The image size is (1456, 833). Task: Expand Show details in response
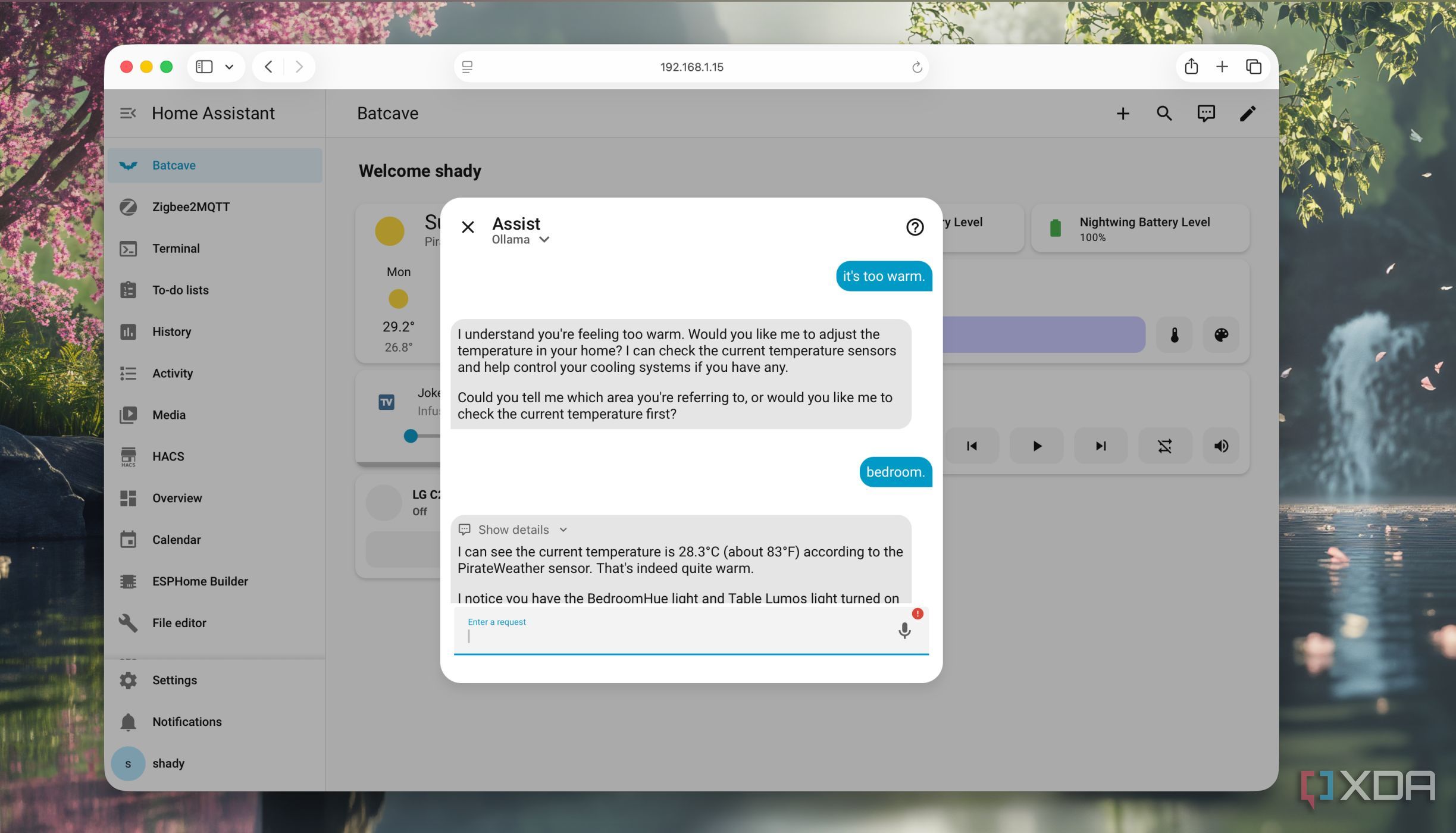click(x=513, y=530)
